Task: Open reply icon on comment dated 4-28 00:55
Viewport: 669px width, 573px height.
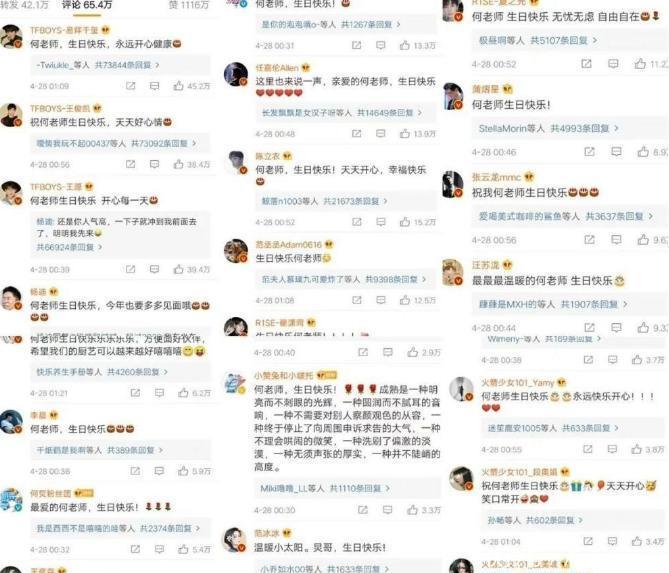Action: coord(612,449)
